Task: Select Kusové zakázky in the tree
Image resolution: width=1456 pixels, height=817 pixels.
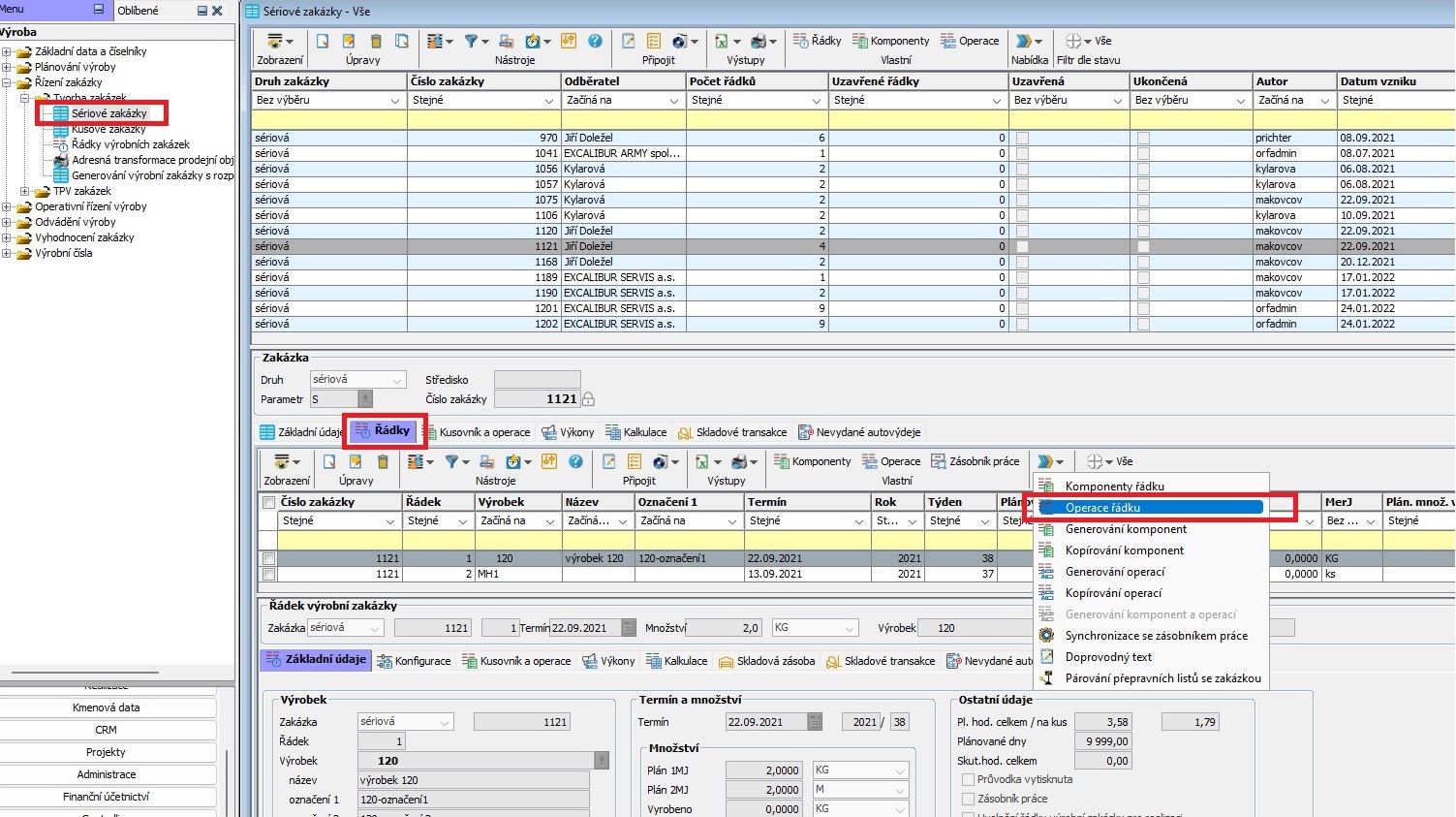Action: coord(108,129)
